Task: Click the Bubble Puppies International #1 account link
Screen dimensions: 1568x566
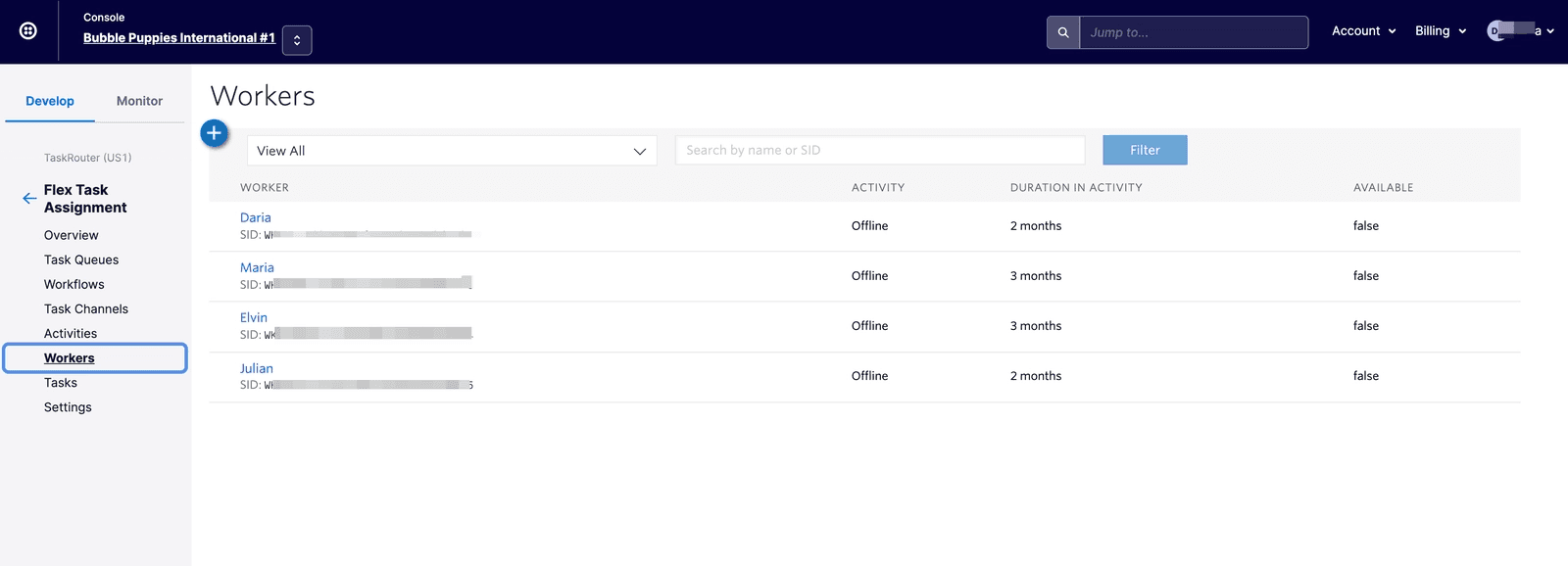Action: tap(178, 38)
